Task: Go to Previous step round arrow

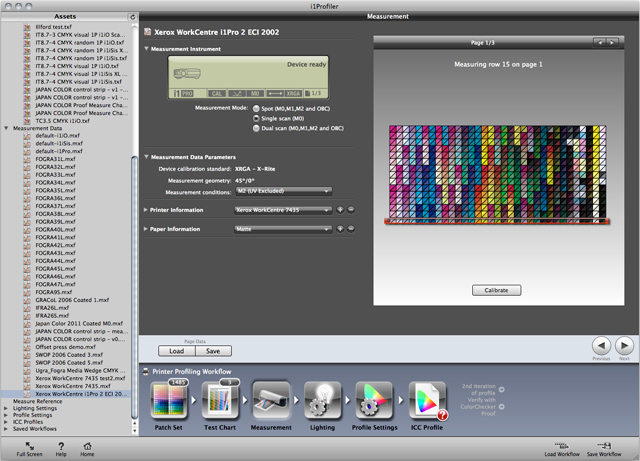Action: tap(601, 346)
